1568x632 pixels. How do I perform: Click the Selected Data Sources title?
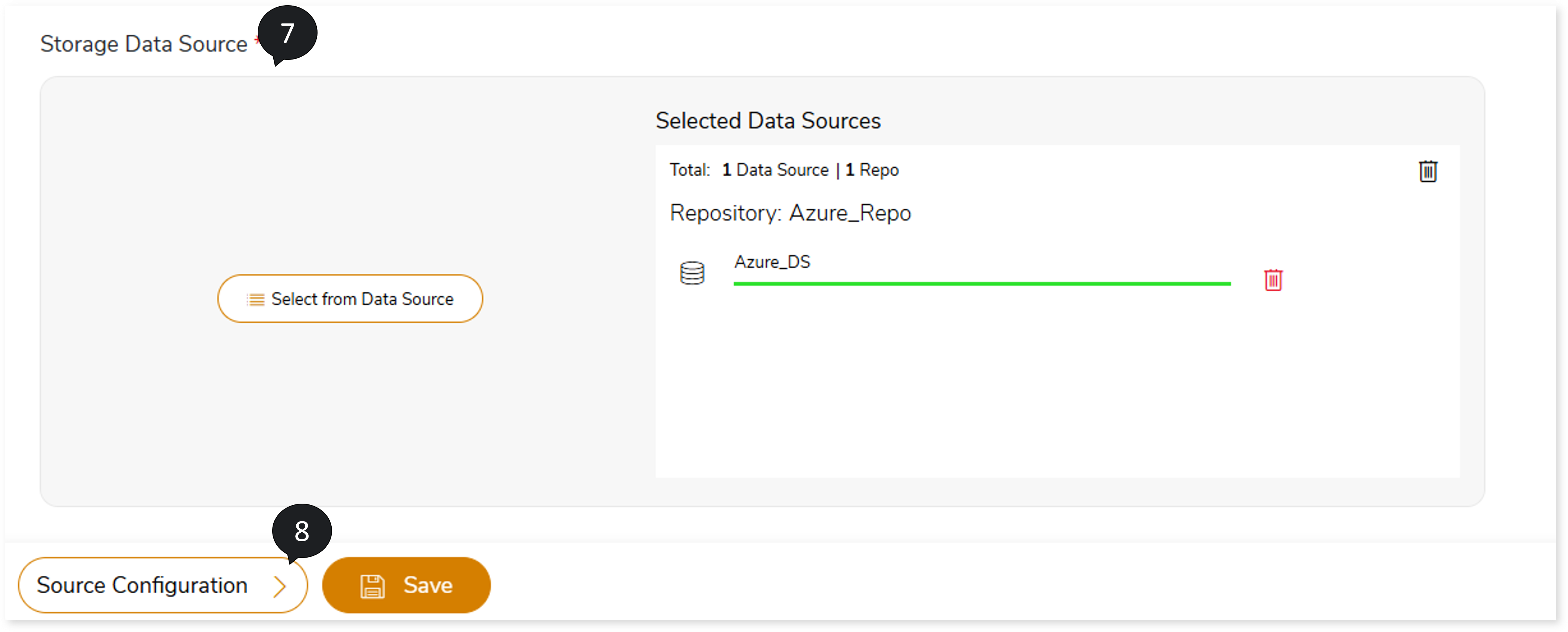click(x=767, y=121)
